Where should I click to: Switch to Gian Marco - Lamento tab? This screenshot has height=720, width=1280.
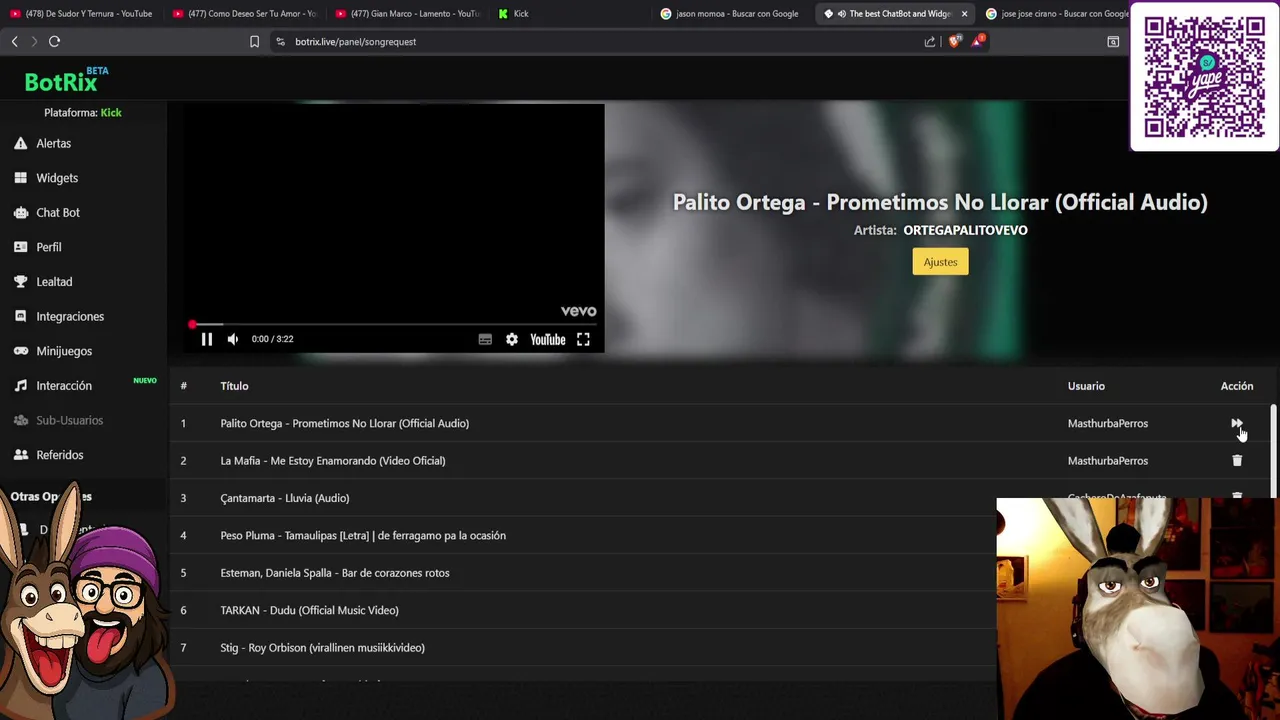pyautogui.click(x=407, y=13)
